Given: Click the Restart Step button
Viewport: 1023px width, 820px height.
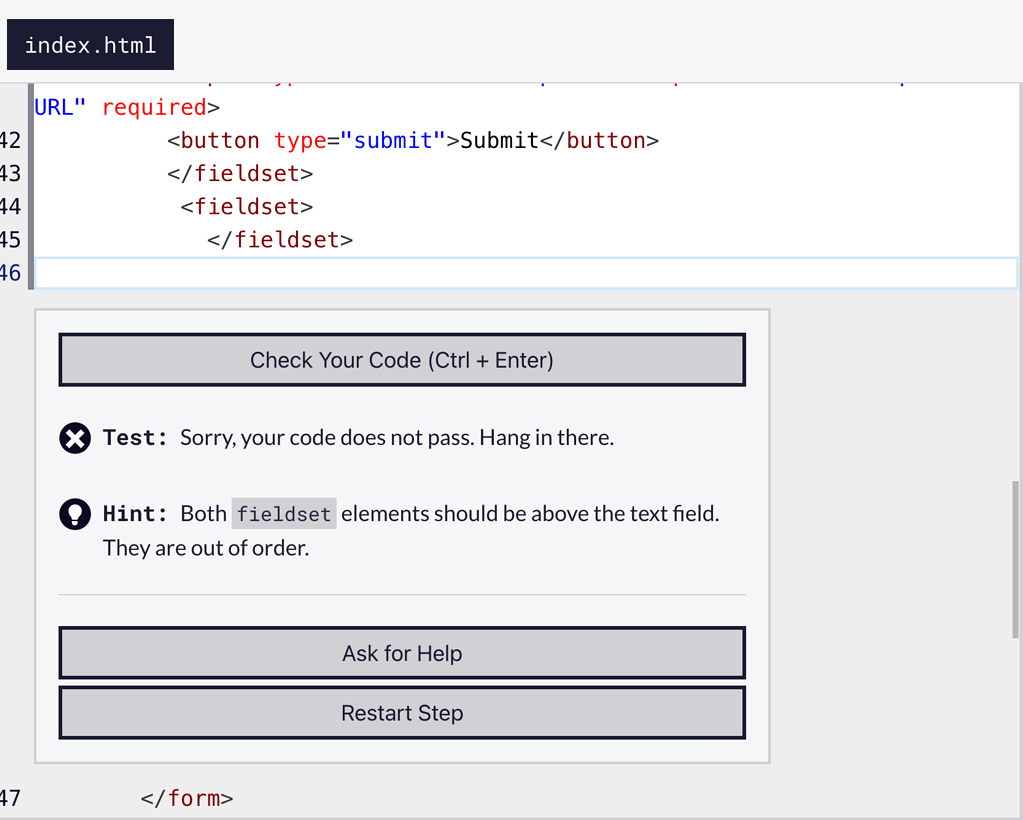Looking at the screenshot, I should coord(402,714).
